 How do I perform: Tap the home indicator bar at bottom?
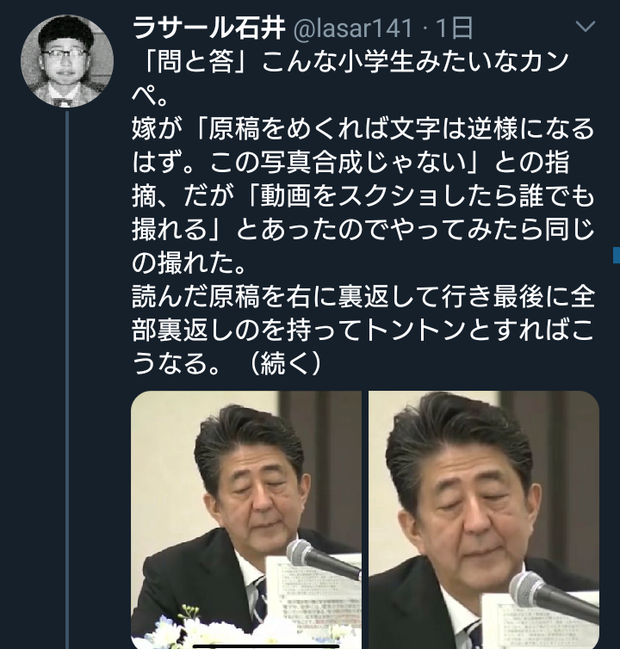pyautogui.click(x=266, y=646)
